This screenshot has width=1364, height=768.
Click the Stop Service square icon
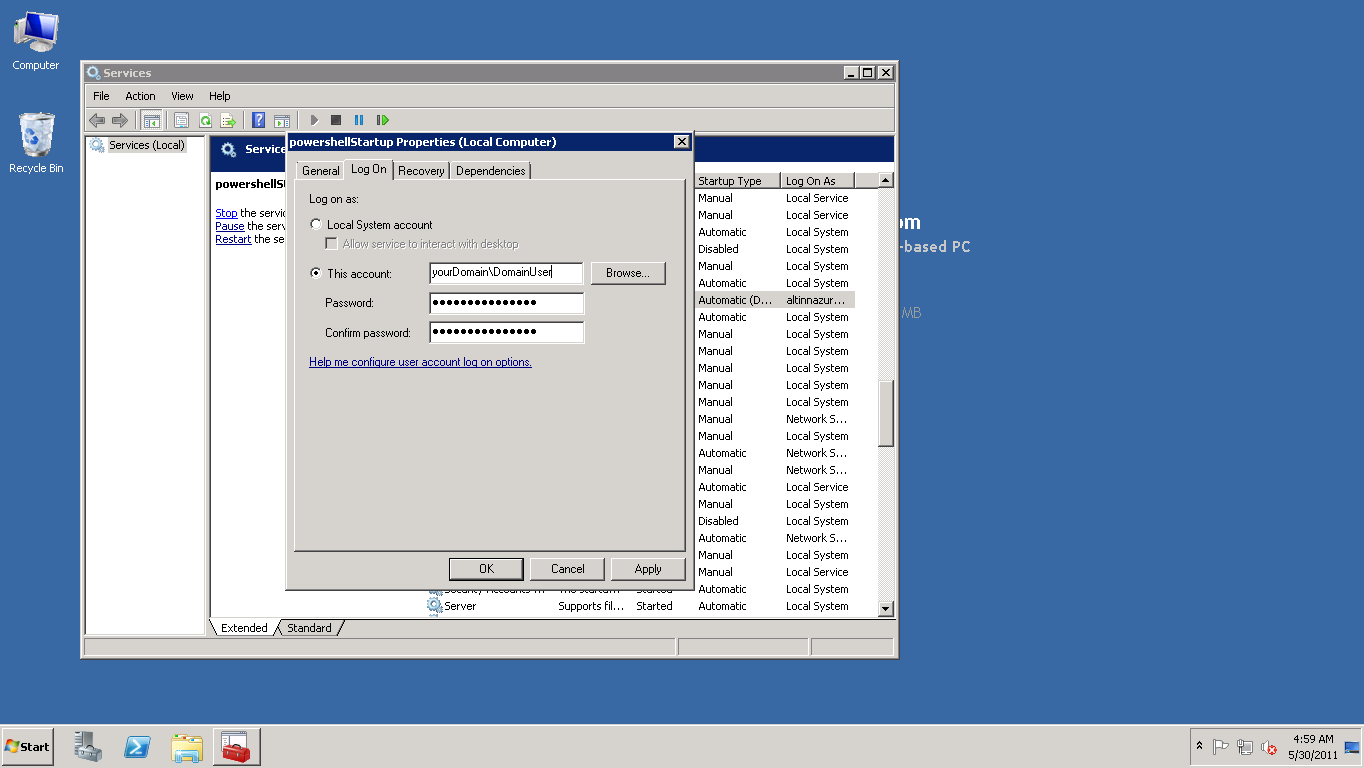tap(336, 120)
